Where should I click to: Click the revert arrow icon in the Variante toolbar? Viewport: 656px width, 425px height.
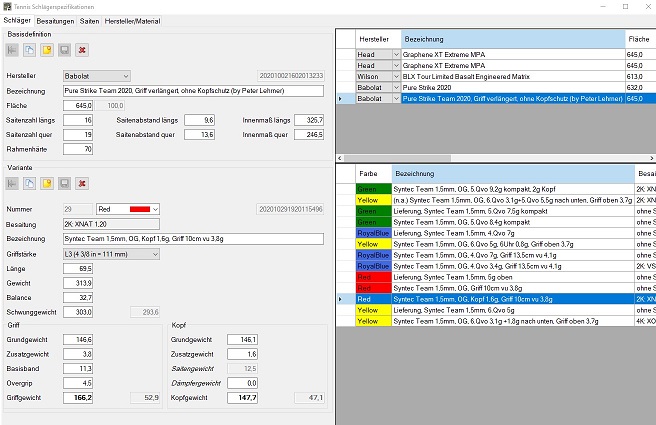13,183
